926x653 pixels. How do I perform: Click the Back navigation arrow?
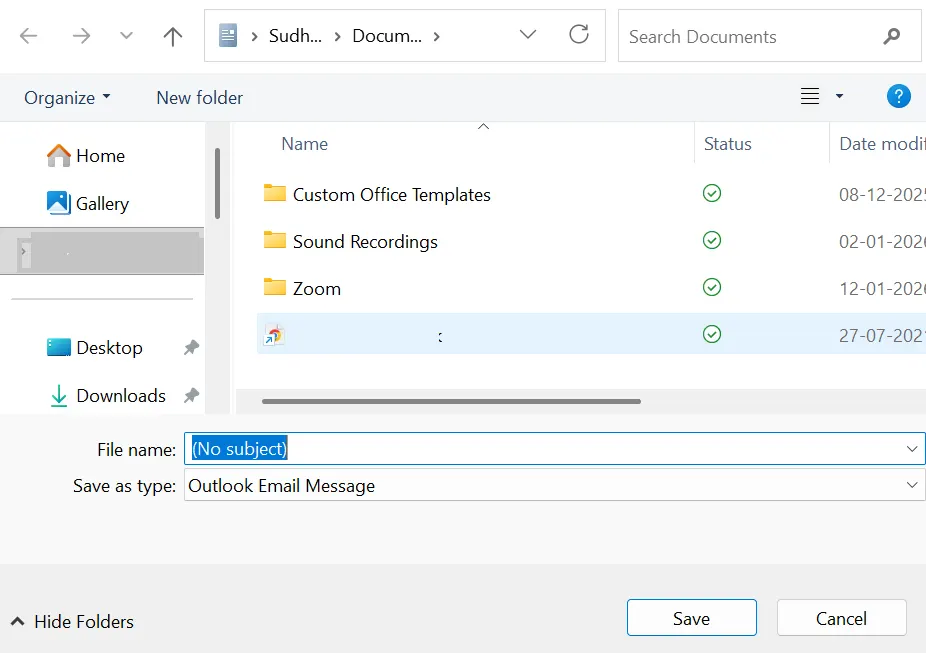tap(28, 37)
